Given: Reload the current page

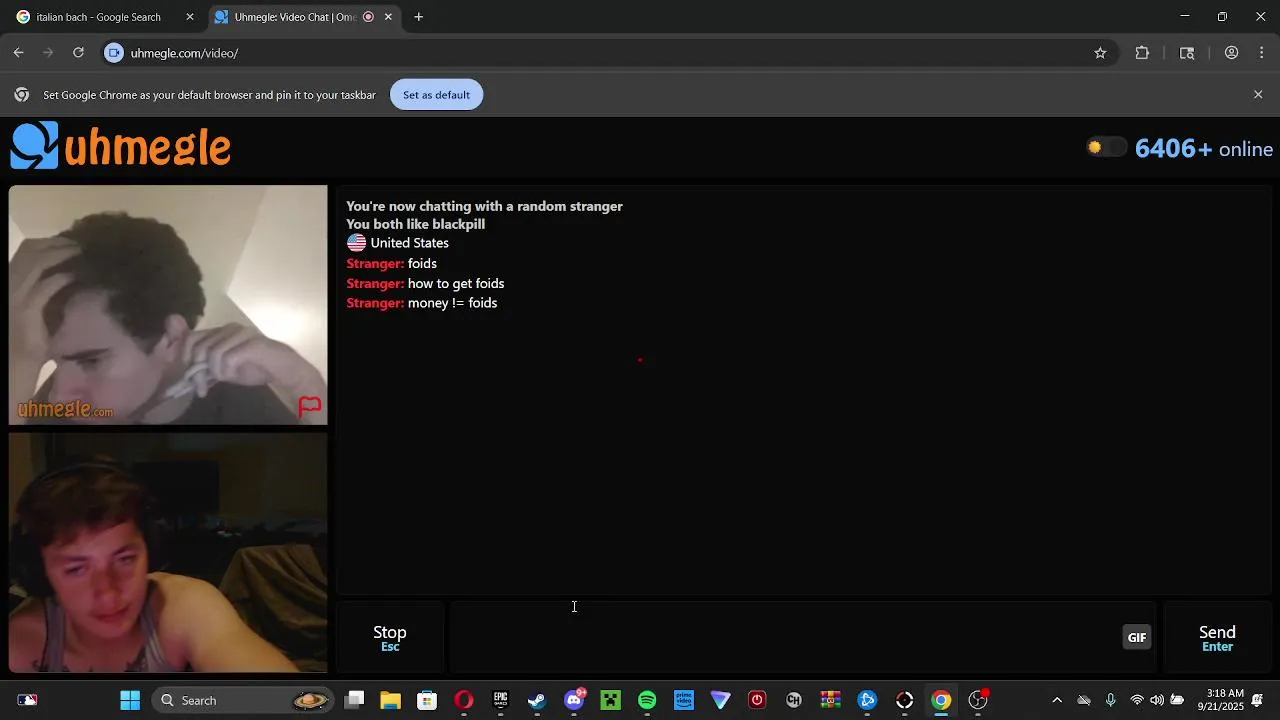Looking at the screenshot, I should (x=78, y=53).
